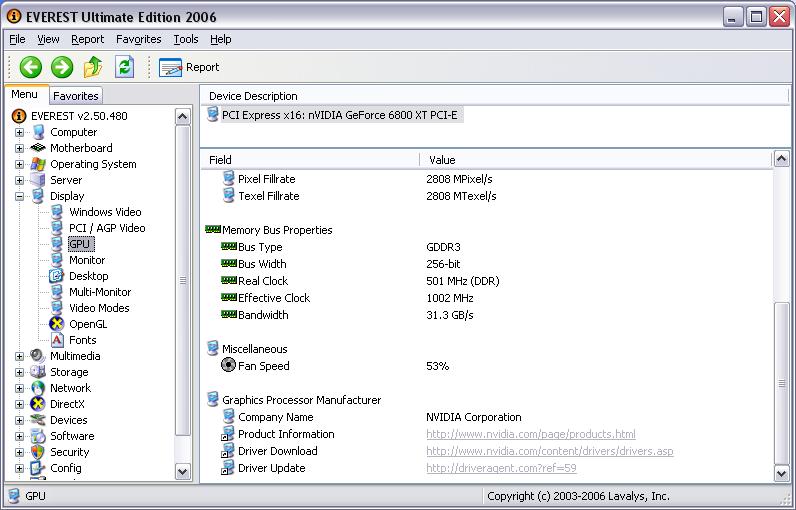Expand the Network tree node
796x510 pixels.
19,388
